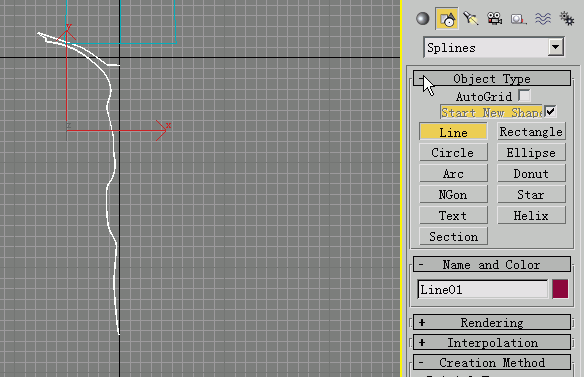This screenshot has width=584, height=377.
Task: Expand the Interpolation rollout
Action: click(x=492, y=342)
